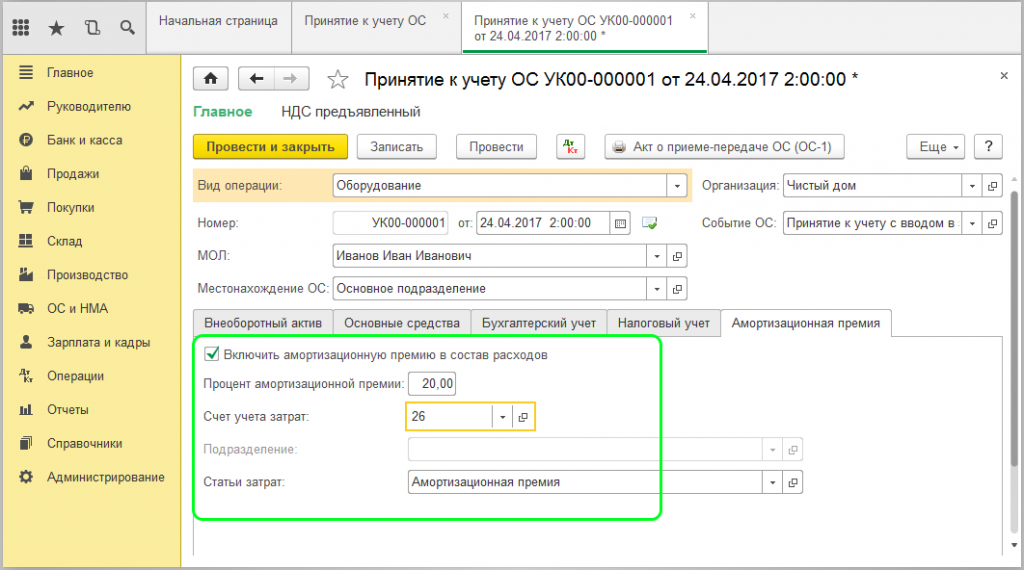This screenshot has height=570, width=1024.
Task: Open history icon in top toolbar
Action: coord(92,28)
